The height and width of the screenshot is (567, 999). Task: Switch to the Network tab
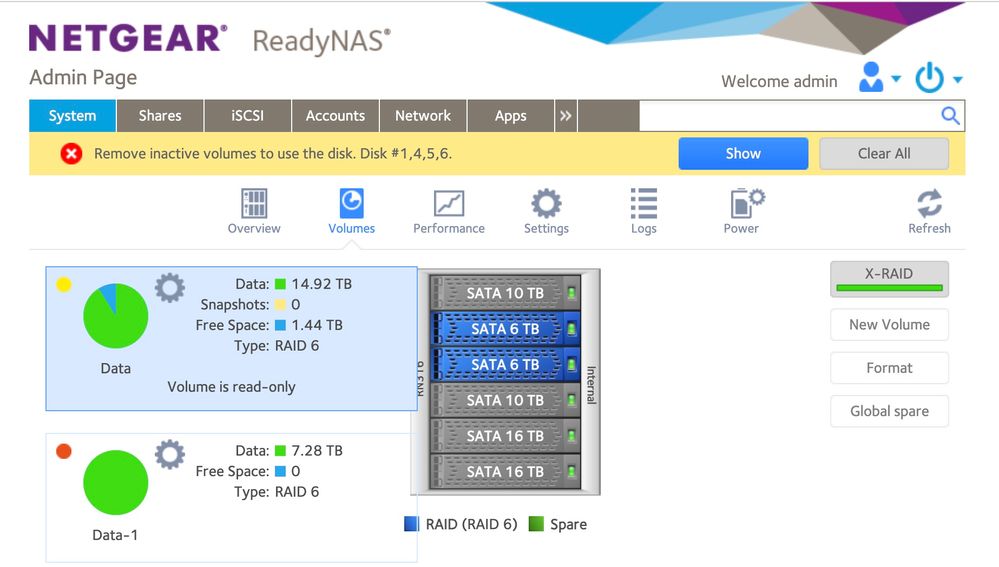pos(423,116)
